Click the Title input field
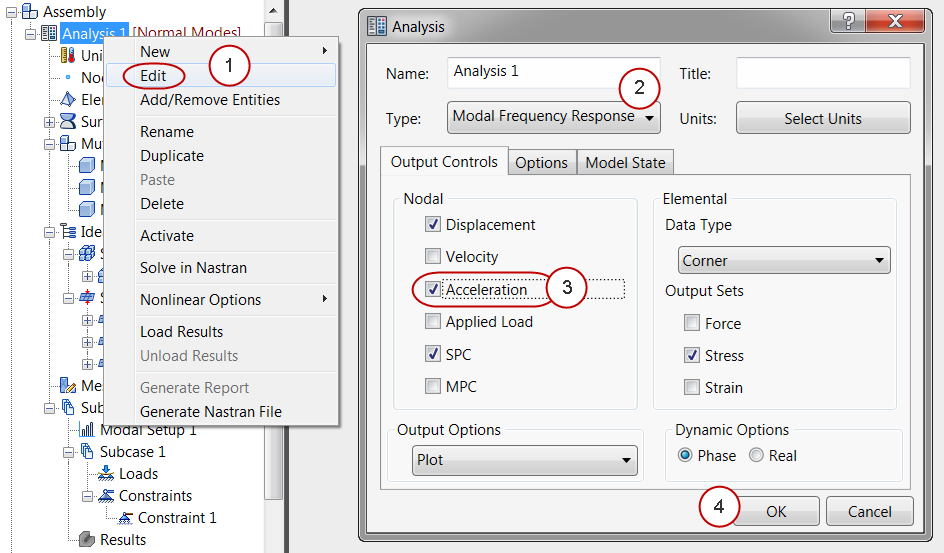 [823, 73]
